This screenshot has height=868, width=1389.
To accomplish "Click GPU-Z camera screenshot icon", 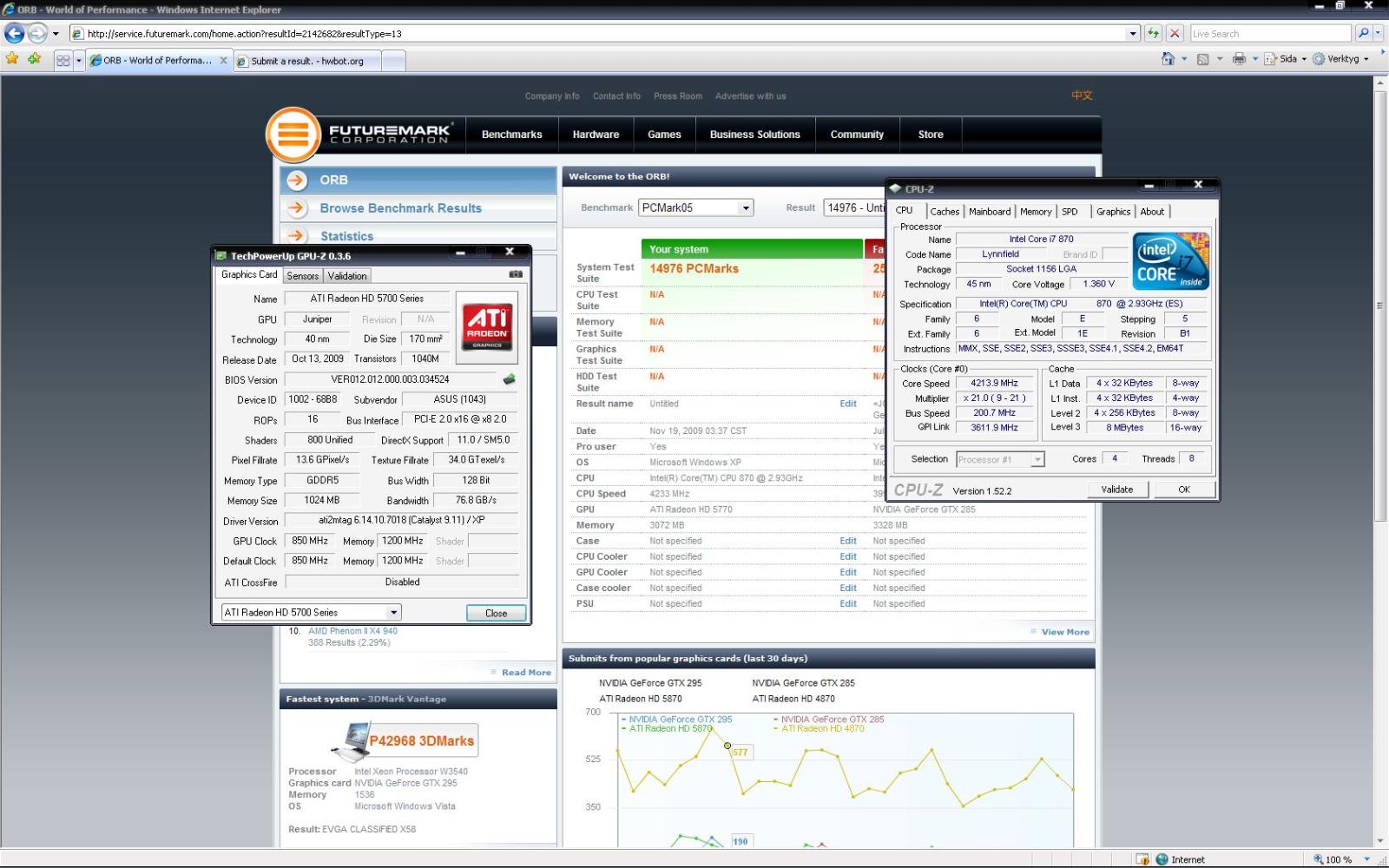I will pyautogui.click(x=516, y=274).
